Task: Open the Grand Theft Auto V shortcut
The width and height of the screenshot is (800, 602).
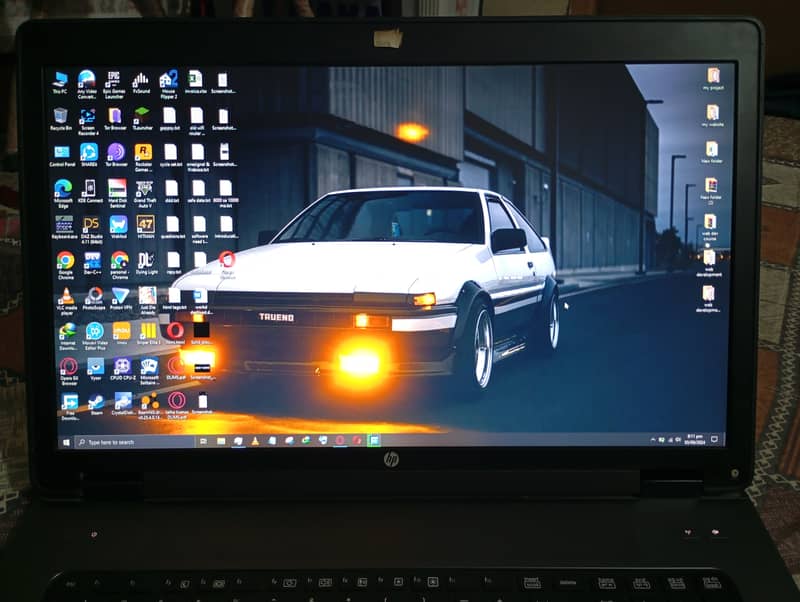Action: point(145,188)
